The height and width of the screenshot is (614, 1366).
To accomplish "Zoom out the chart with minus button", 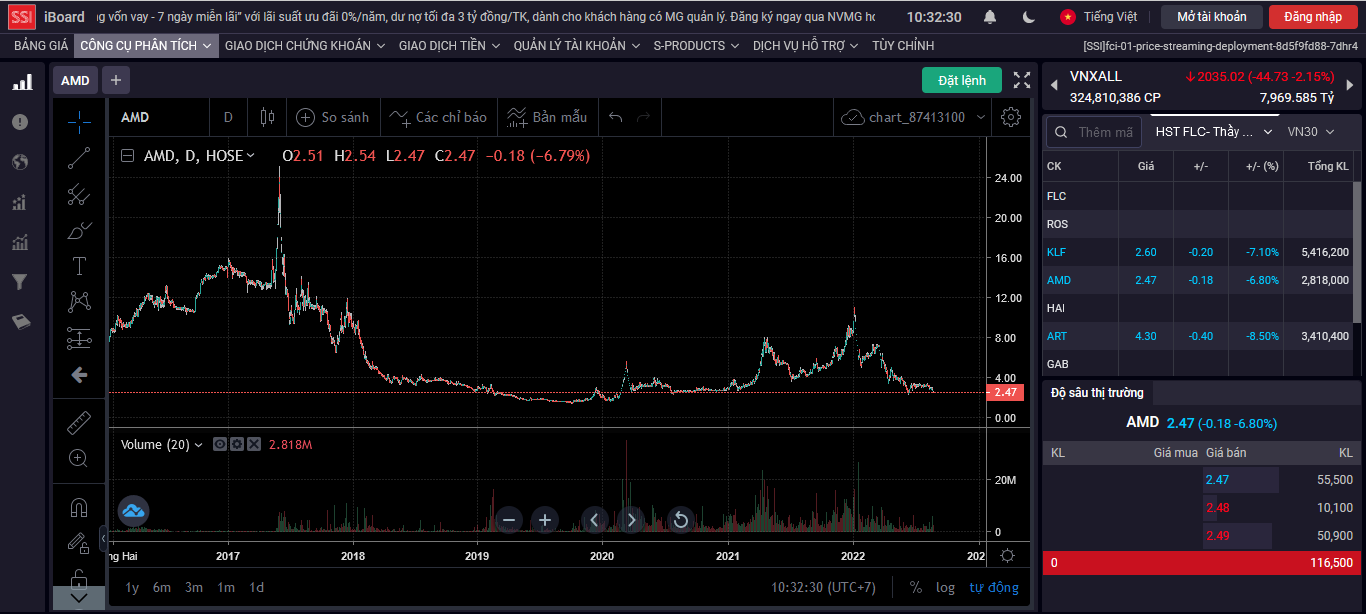I will point(509,520).
